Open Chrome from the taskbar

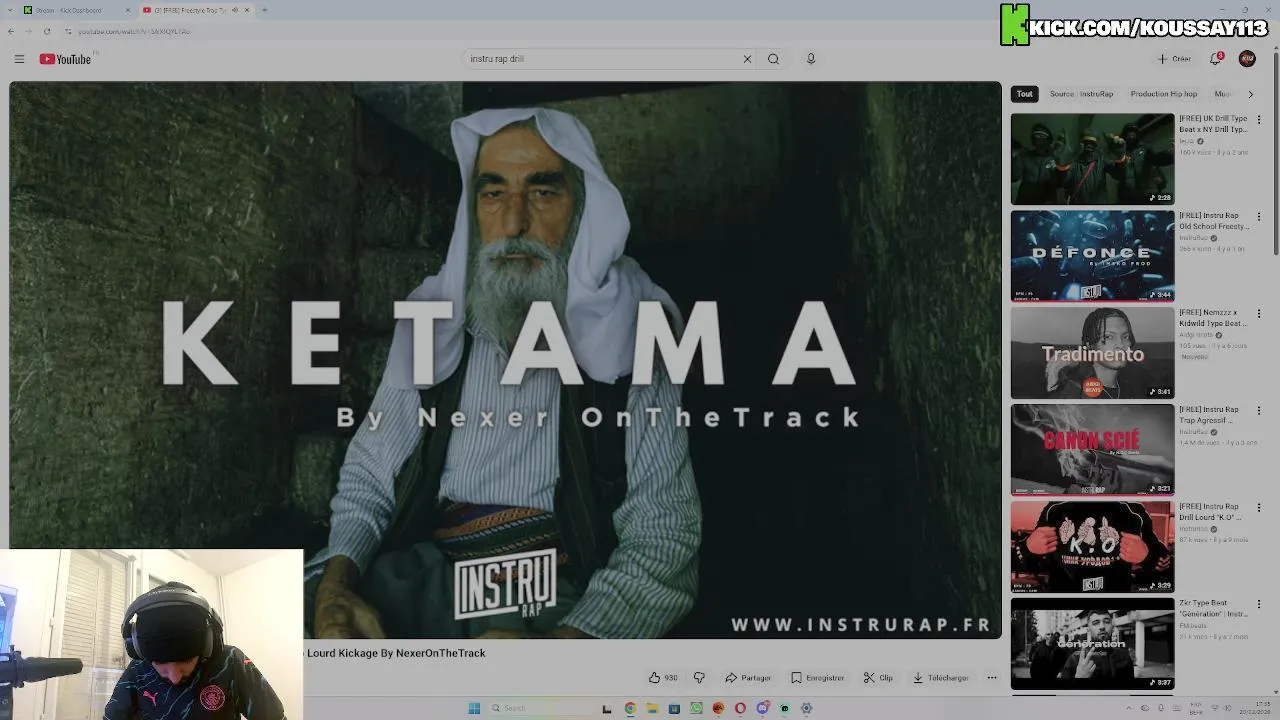tap(630, 708)
